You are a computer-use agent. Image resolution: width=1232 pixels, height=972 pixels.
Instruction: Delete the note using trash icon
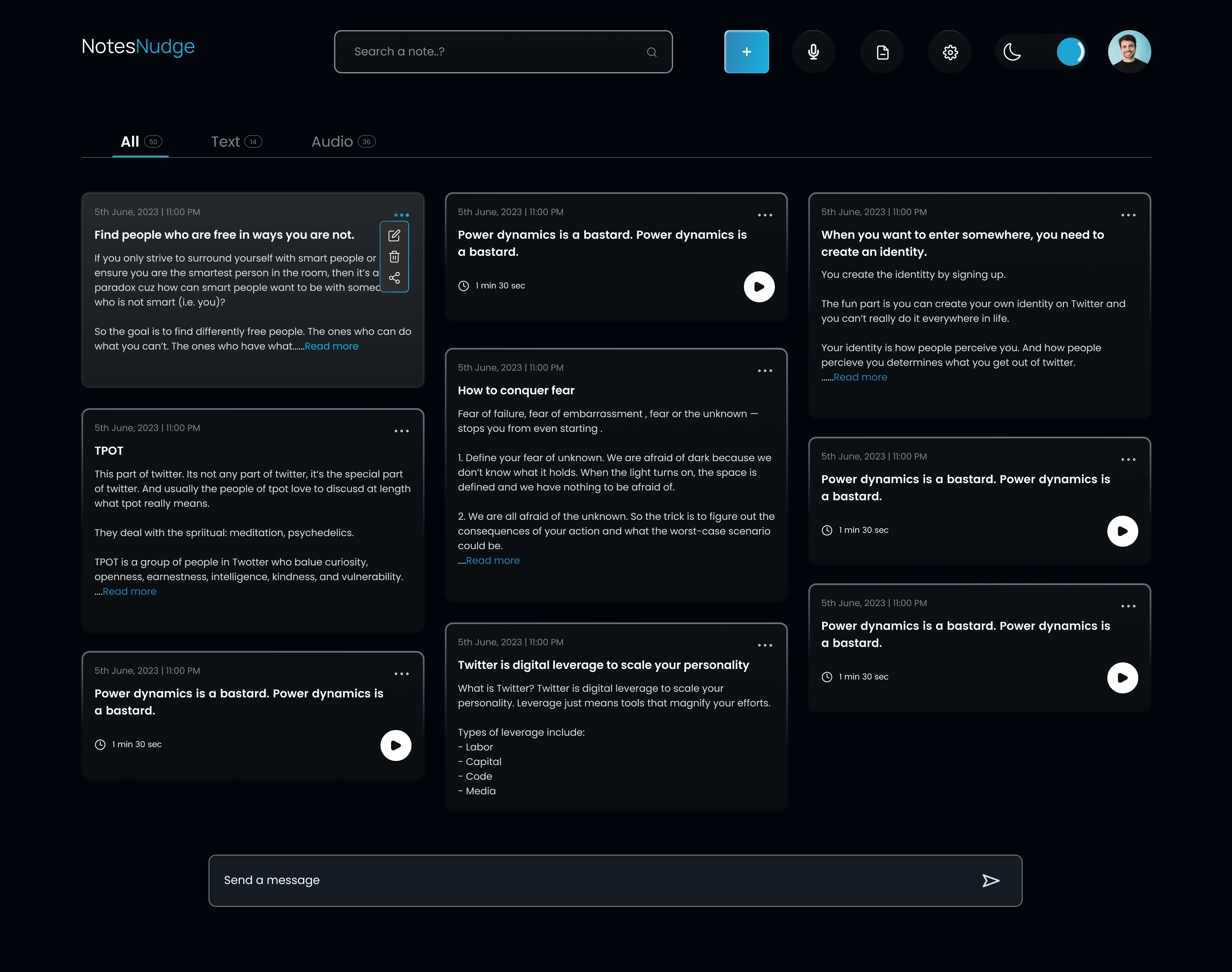coord(394,257)
